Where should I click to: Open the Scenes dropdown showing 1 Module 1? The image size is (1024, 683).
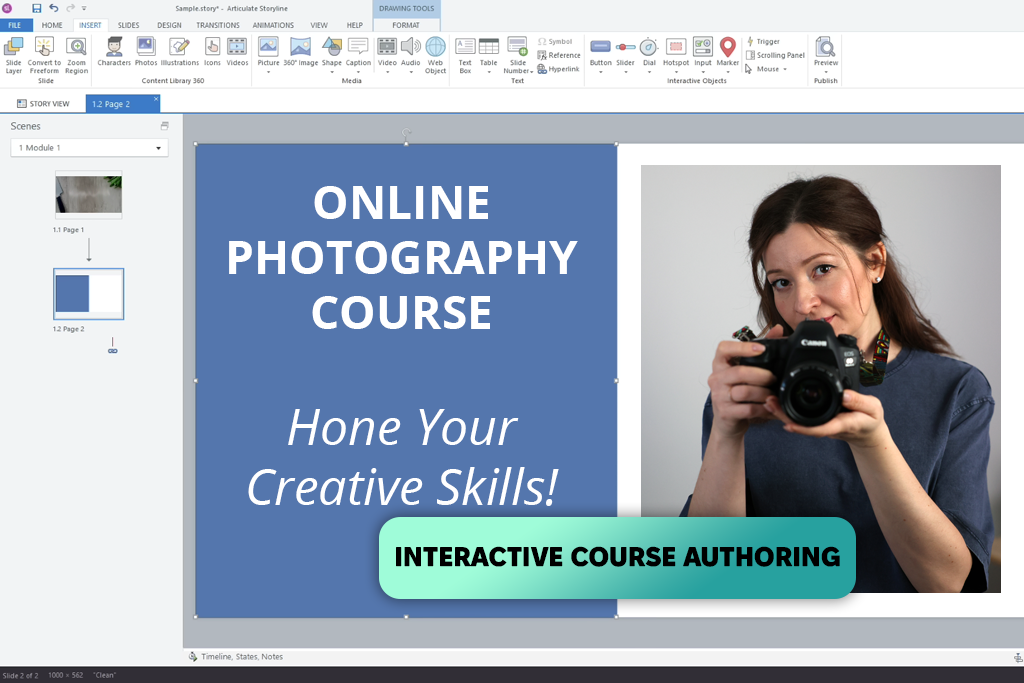point(89,148)
